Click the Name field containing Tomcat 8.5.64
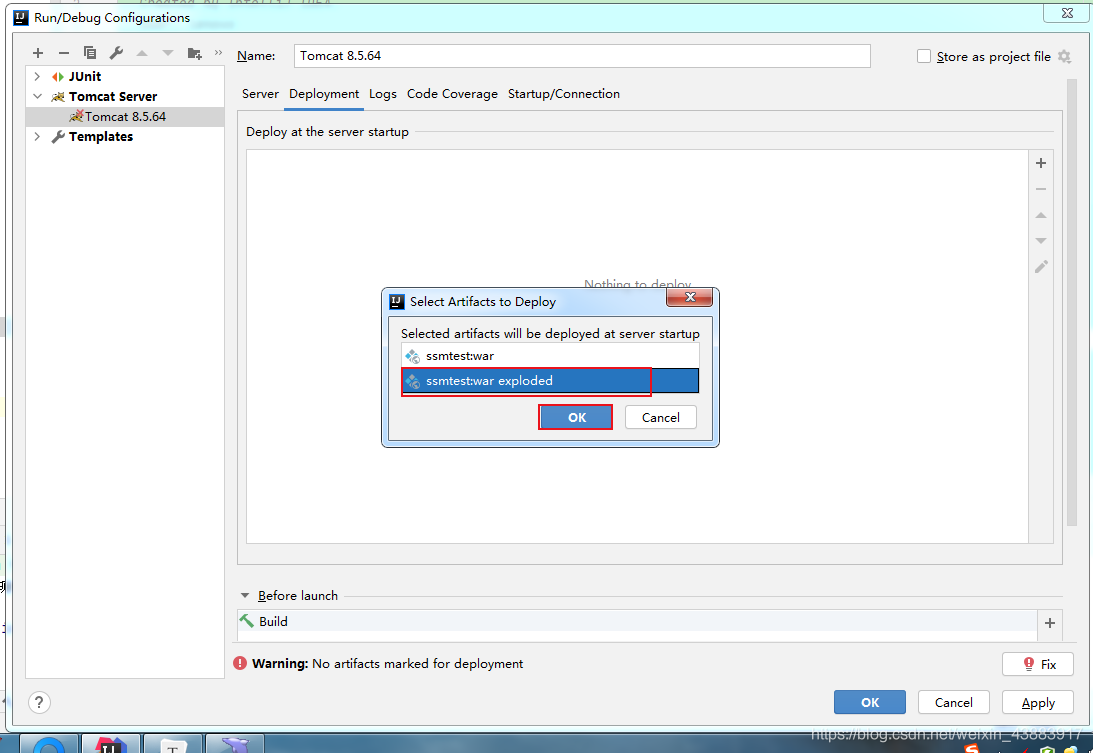 582,56
